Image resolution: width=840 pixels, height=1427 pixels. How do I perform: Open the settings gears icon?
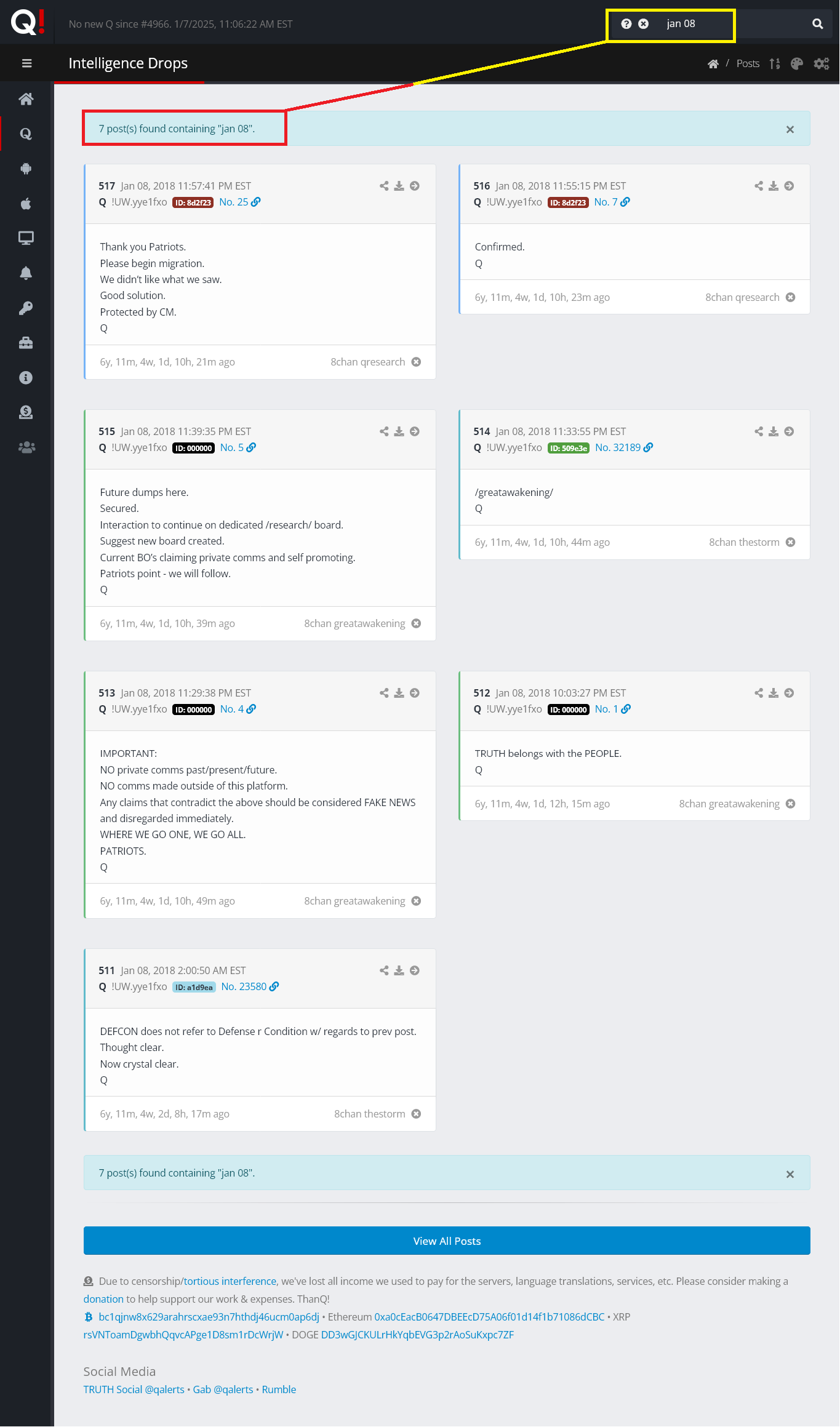(x=822, y=64)
